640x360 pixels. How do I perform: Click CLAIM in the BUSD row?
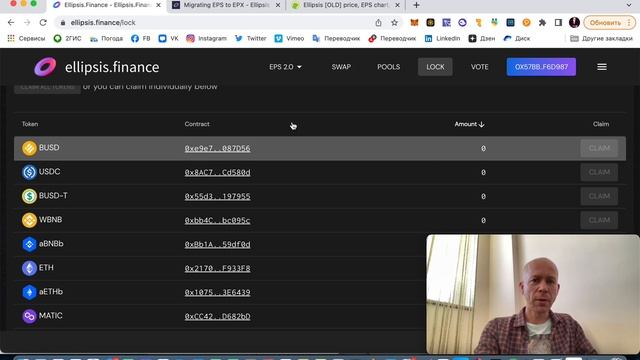(599, 148)
